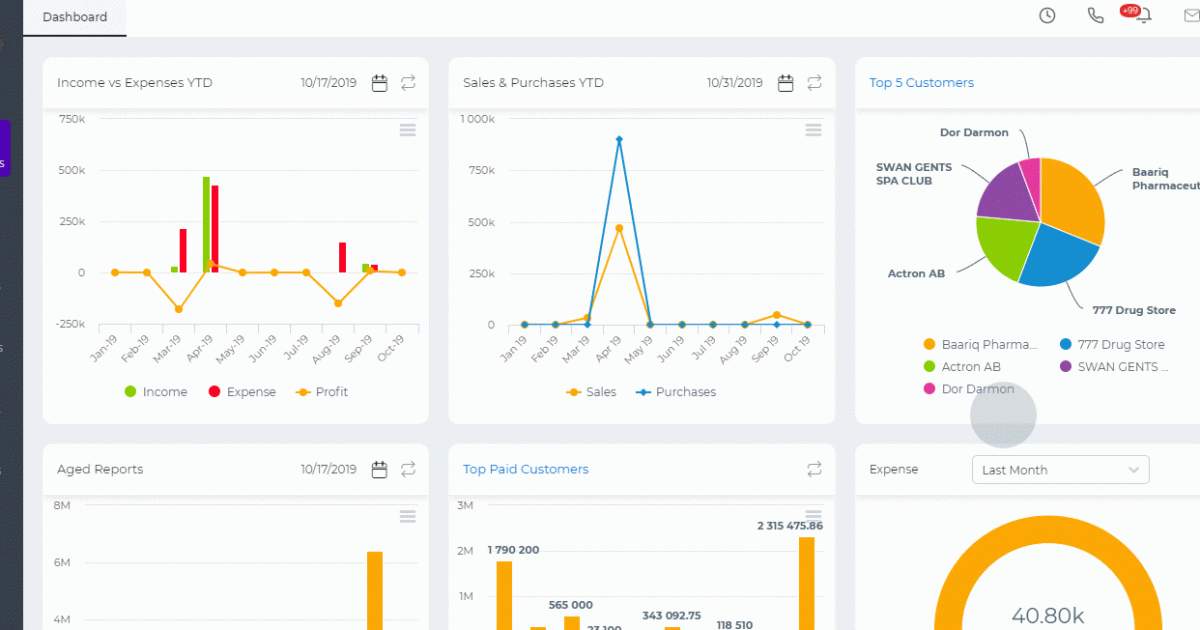The image size is (1200, 630).
Task: Toggle Purchases series in chart legend
Action: (x=676, y=392)
